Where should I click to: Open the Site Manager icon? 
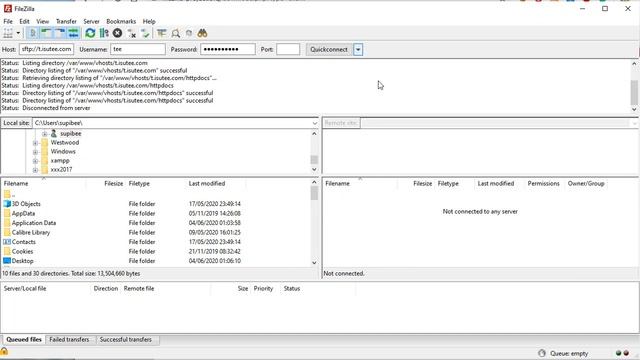(x=8, y=33)
